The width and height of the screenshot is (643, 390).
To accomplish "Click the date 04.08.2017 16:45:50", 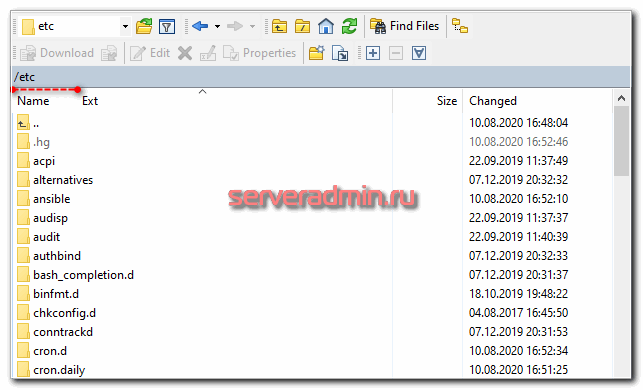I will [x=518, y=313].
